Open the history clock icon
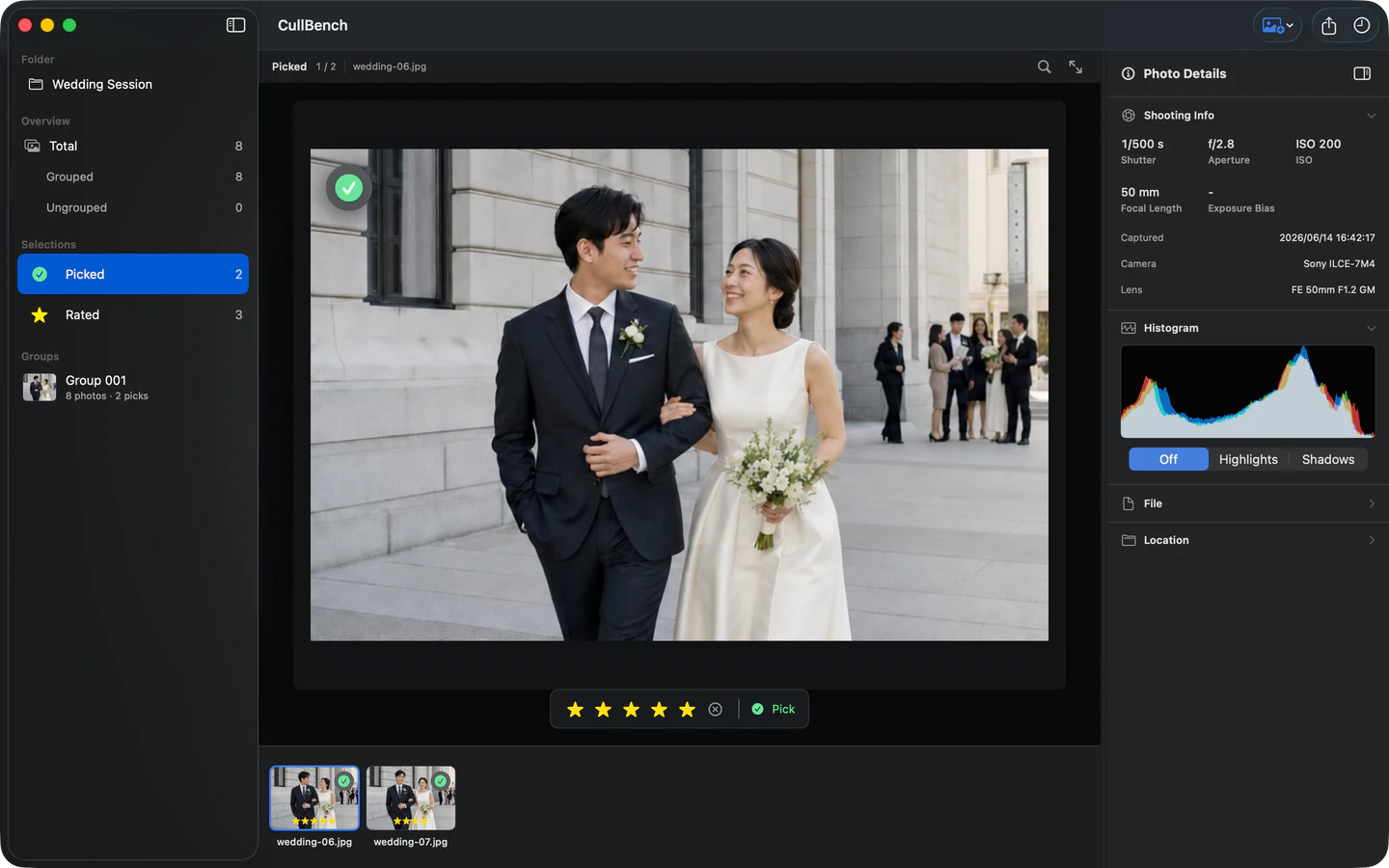1389x868 pixels. [x=1362, y=26]
